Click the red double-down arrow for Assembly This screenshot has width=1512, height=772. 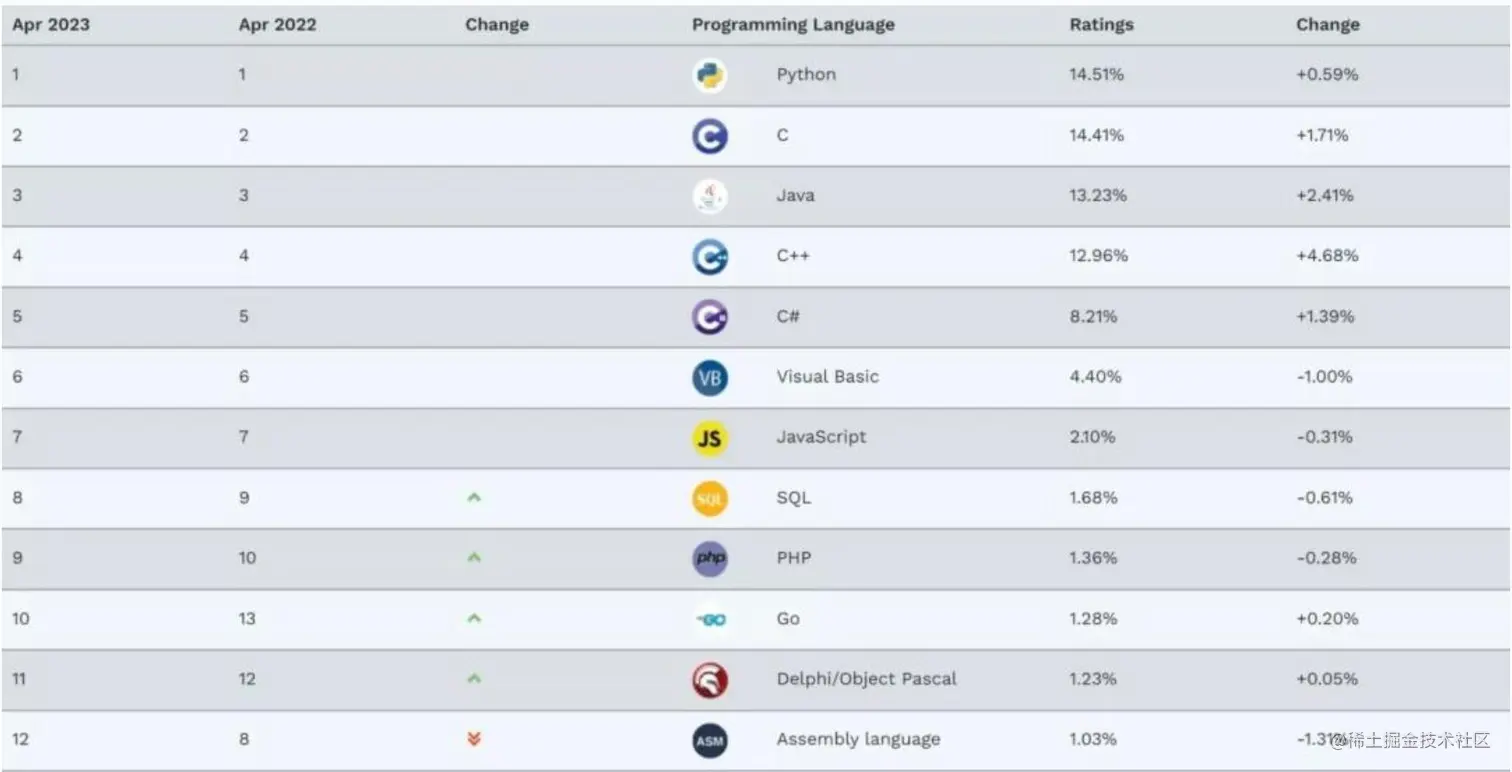(x=474, y=740)
